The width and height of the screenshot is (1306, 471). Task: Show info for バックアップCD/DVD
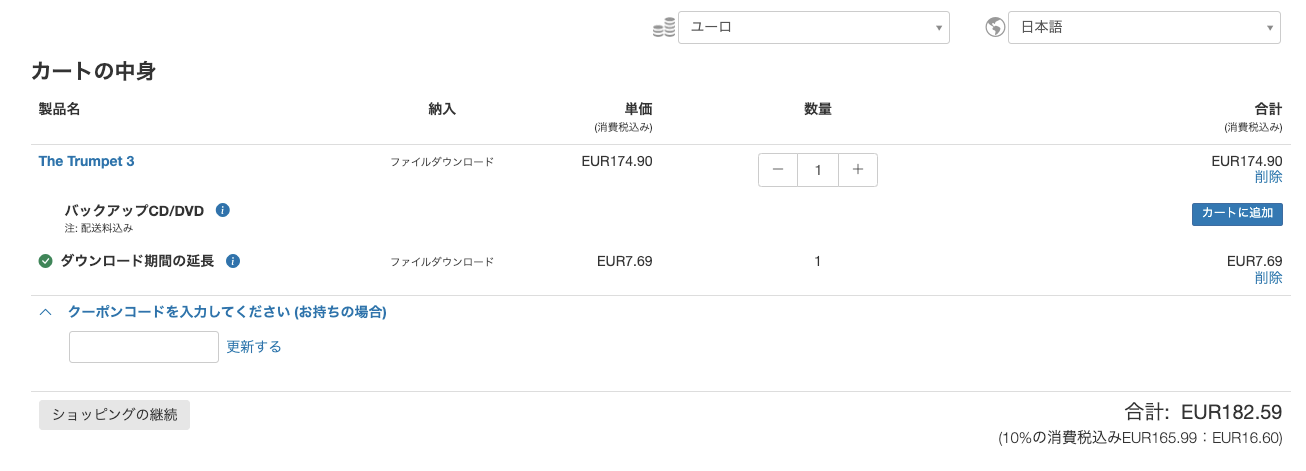click(x=223, y=210)
